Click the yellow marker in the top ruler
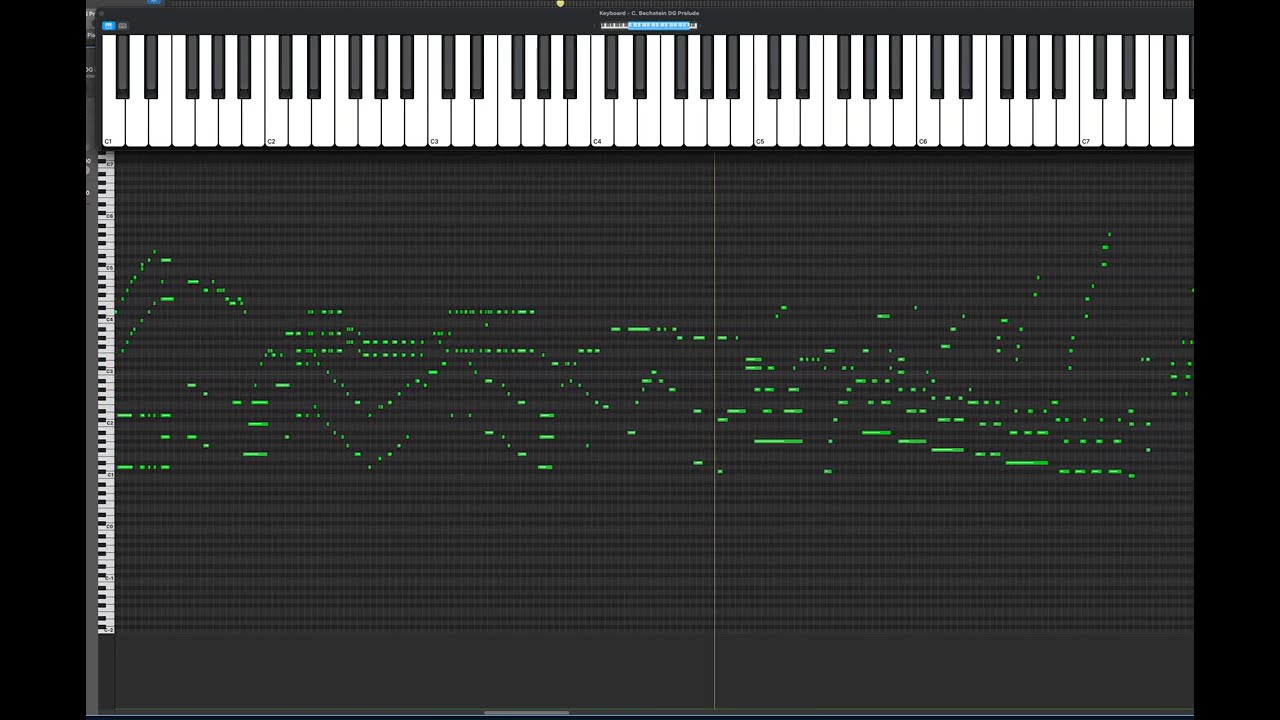Screen dimensions: 1280x720 click(x=560, y=4)
